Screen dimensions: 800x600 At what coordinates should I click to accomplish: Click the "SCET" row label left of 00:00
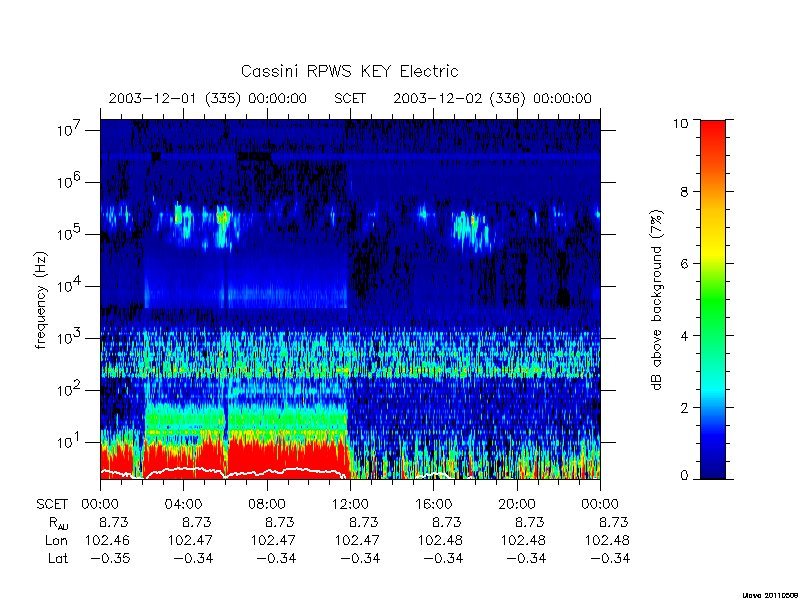pyautogui.click(x=52, y=505)
